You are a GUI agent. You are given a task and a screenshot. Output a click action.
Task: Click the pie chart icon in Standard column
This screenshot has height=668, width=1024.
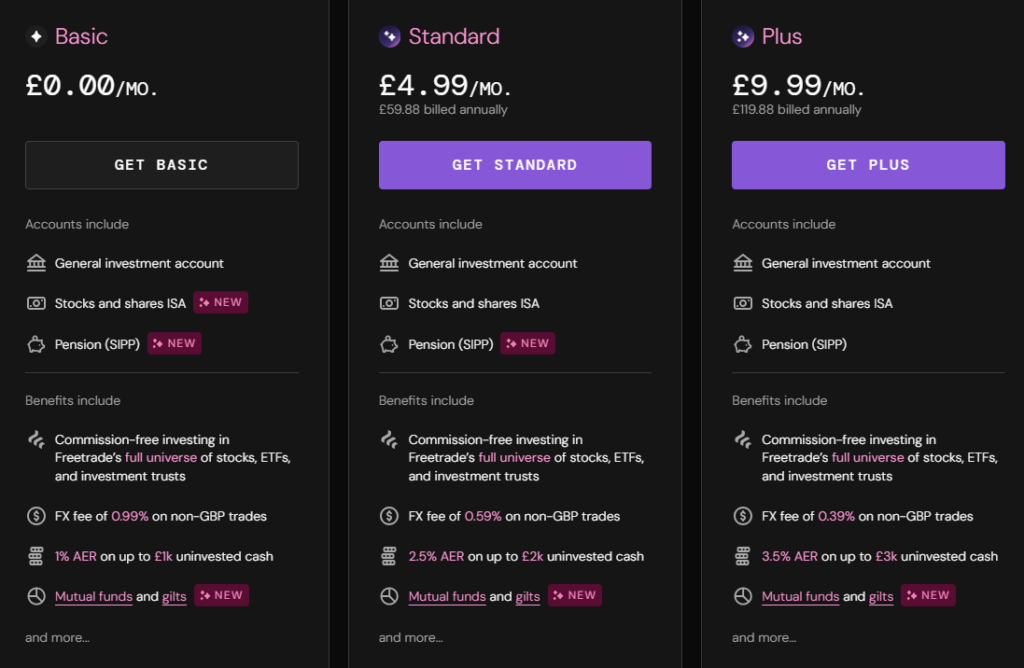click(390, 596)
